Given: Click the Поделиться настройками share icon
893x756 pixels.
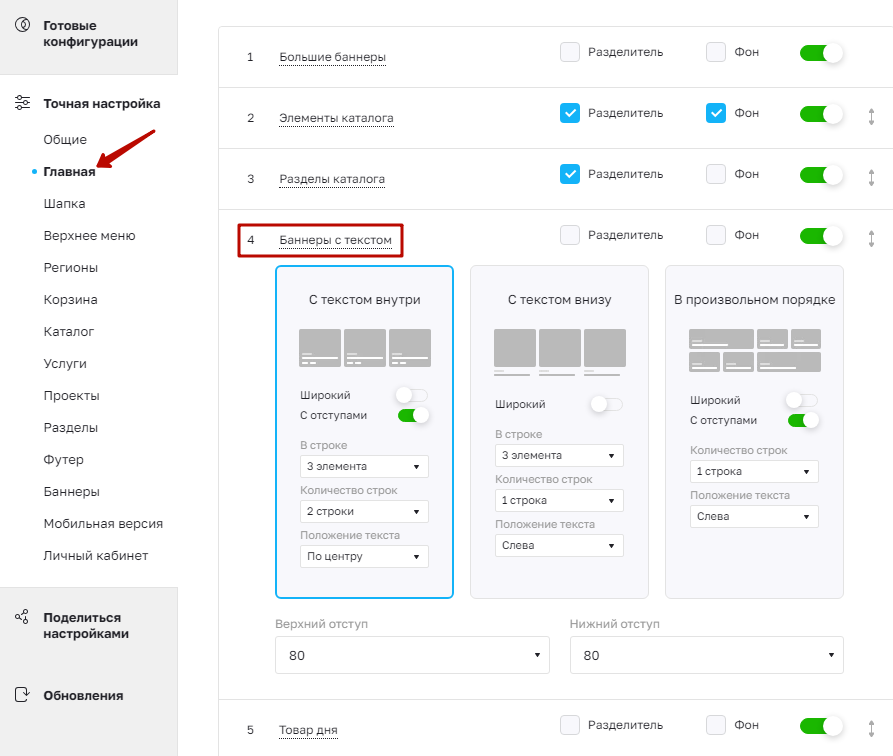Looking at the screenshot, I should coord(22,616).
